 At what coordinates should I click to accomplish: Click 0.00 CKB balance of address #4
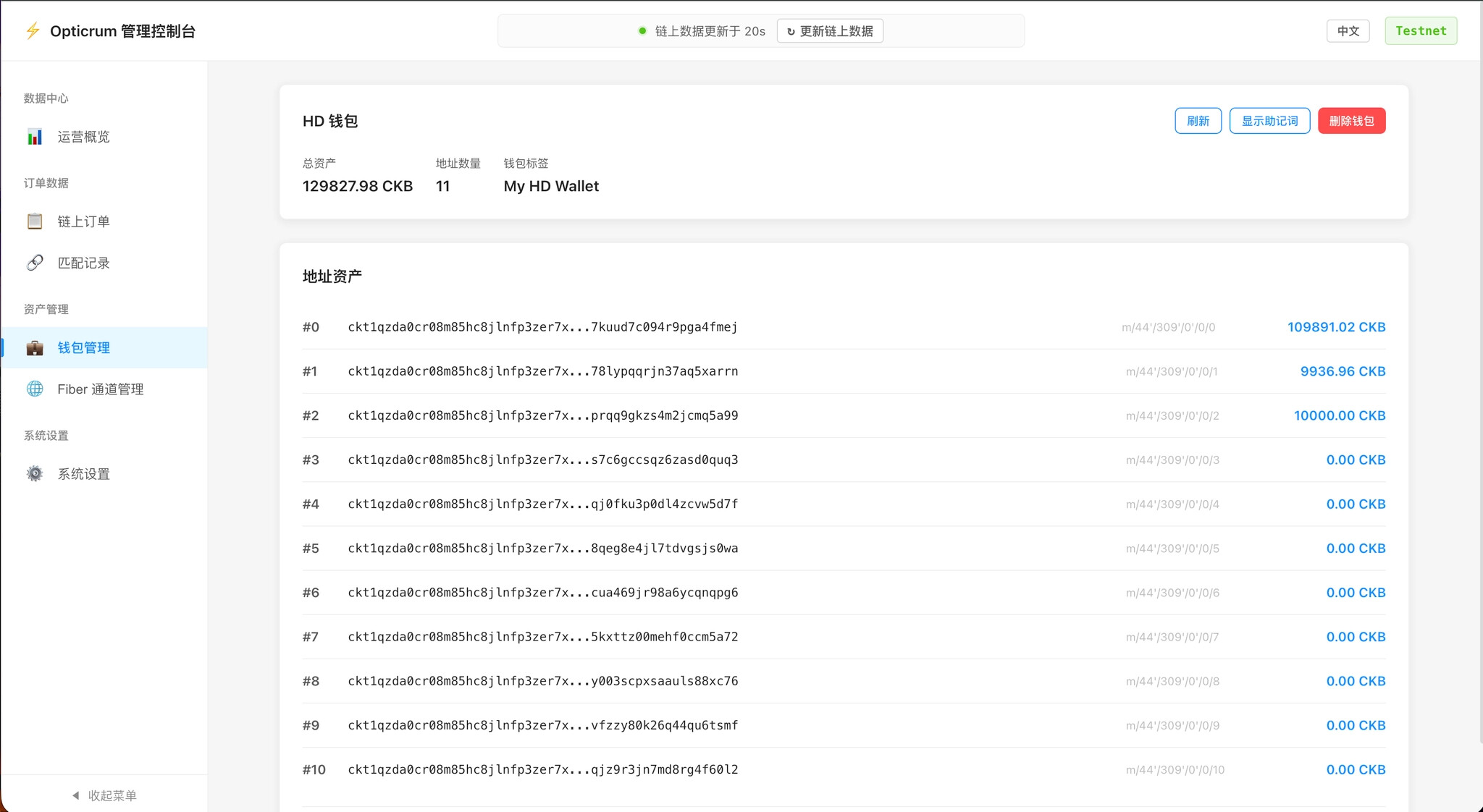tap(1356, 504)
